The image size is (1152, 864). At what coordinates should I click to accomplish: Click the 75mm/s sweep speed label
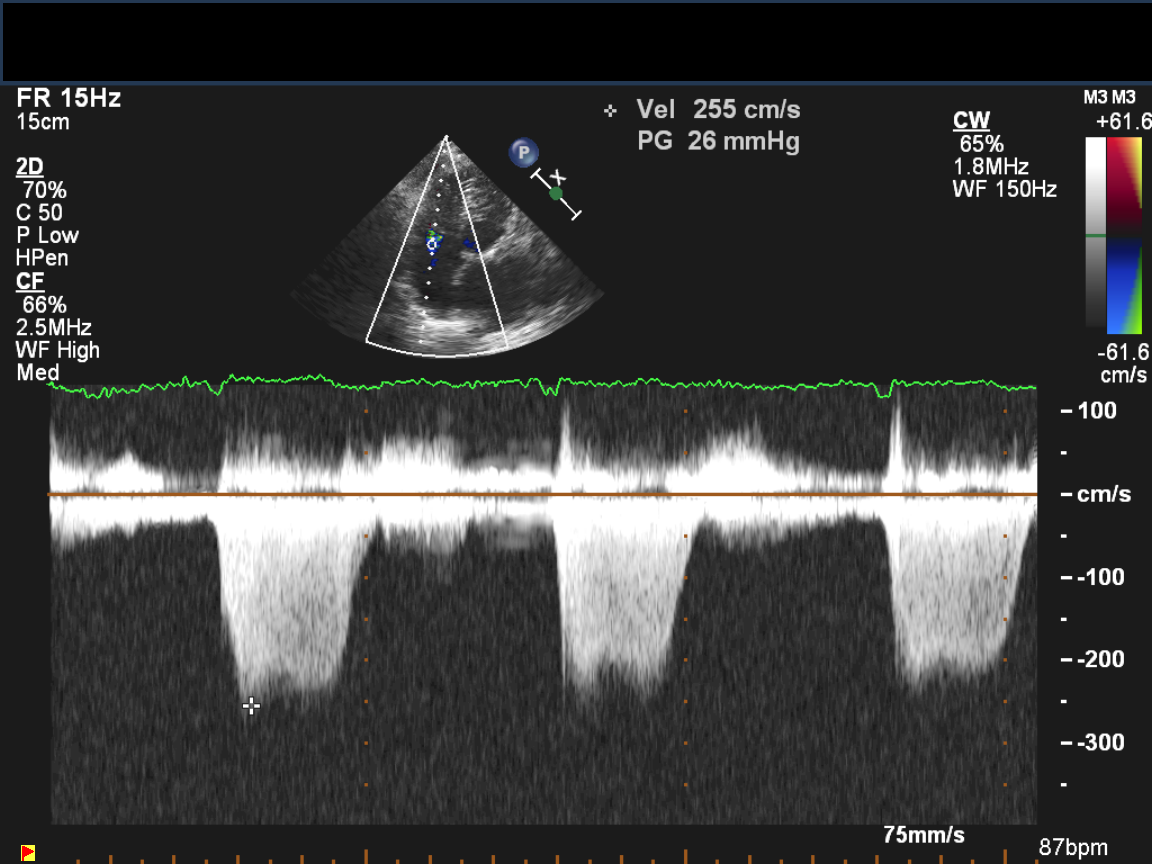click(x=923, y=835)
